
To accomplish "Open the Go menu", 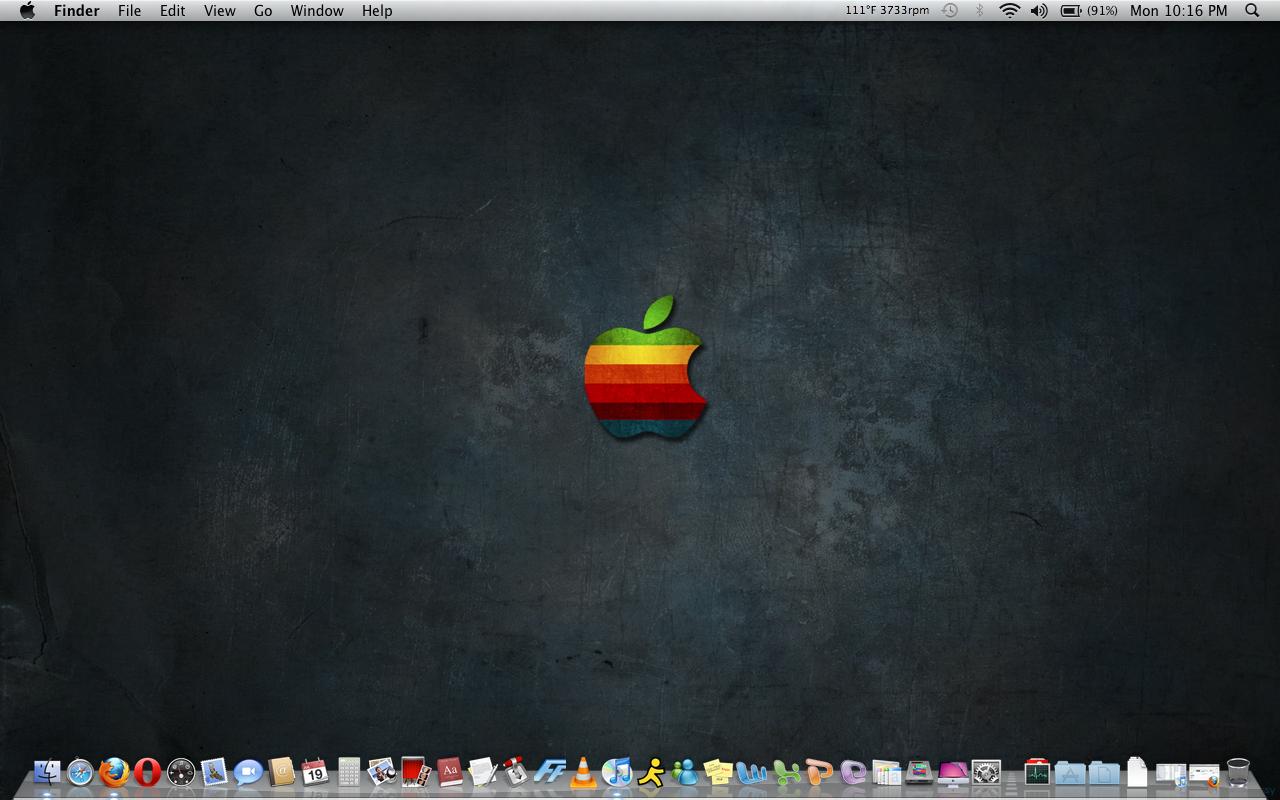I will pyautogui.click(x=263, y=11).
